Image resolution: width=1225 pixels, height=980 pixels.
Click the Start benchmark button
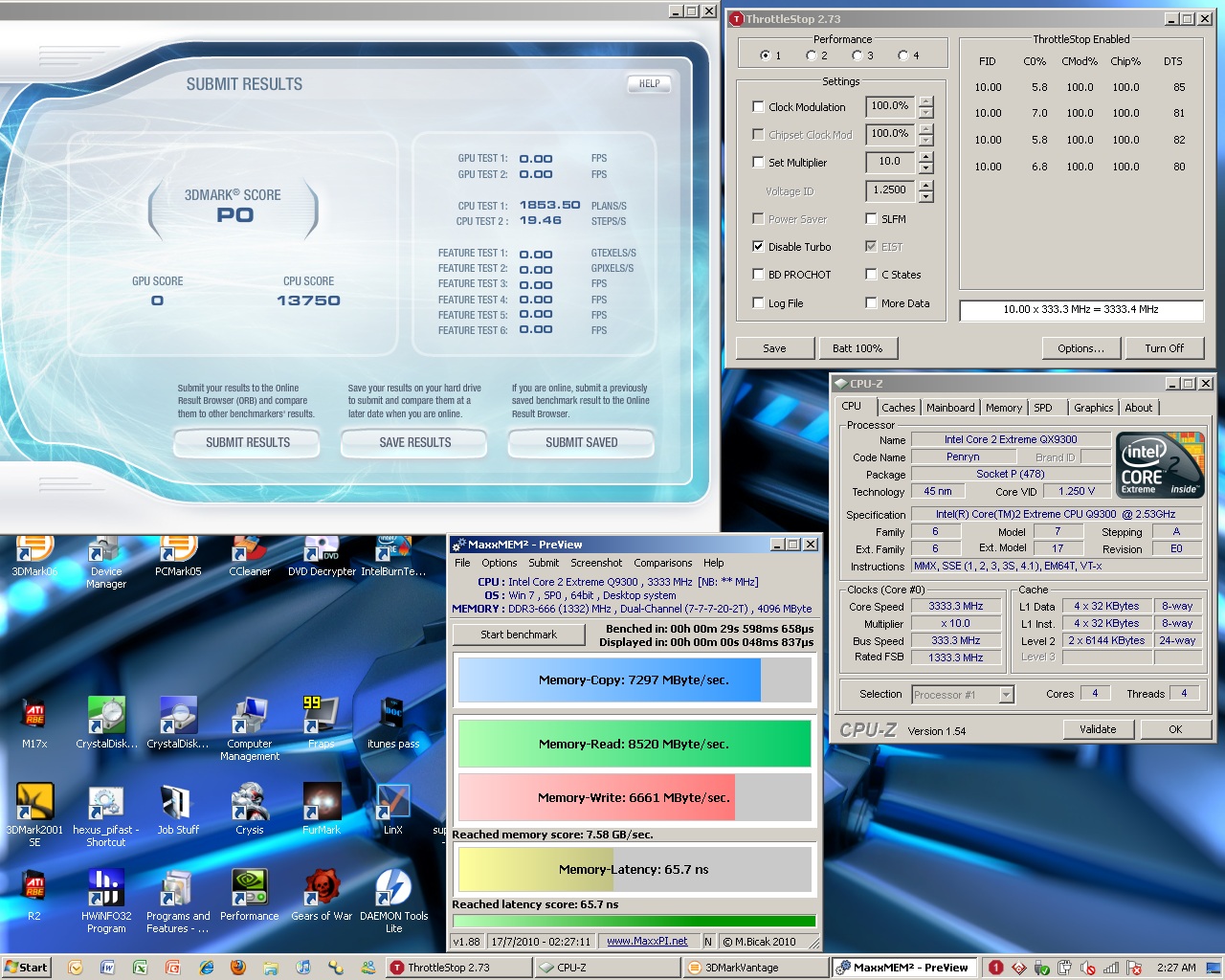tap(519, 635)
